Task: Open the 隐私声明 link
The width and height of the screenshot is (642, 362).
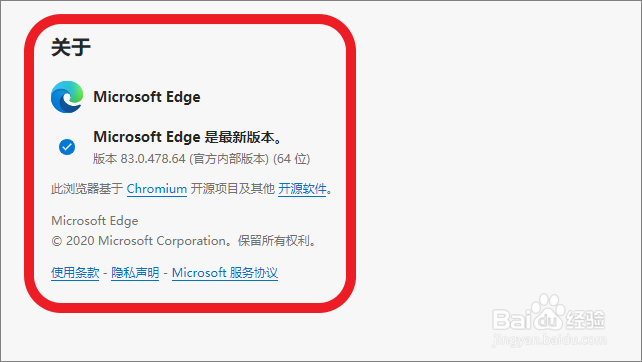Action: point(135,273)
